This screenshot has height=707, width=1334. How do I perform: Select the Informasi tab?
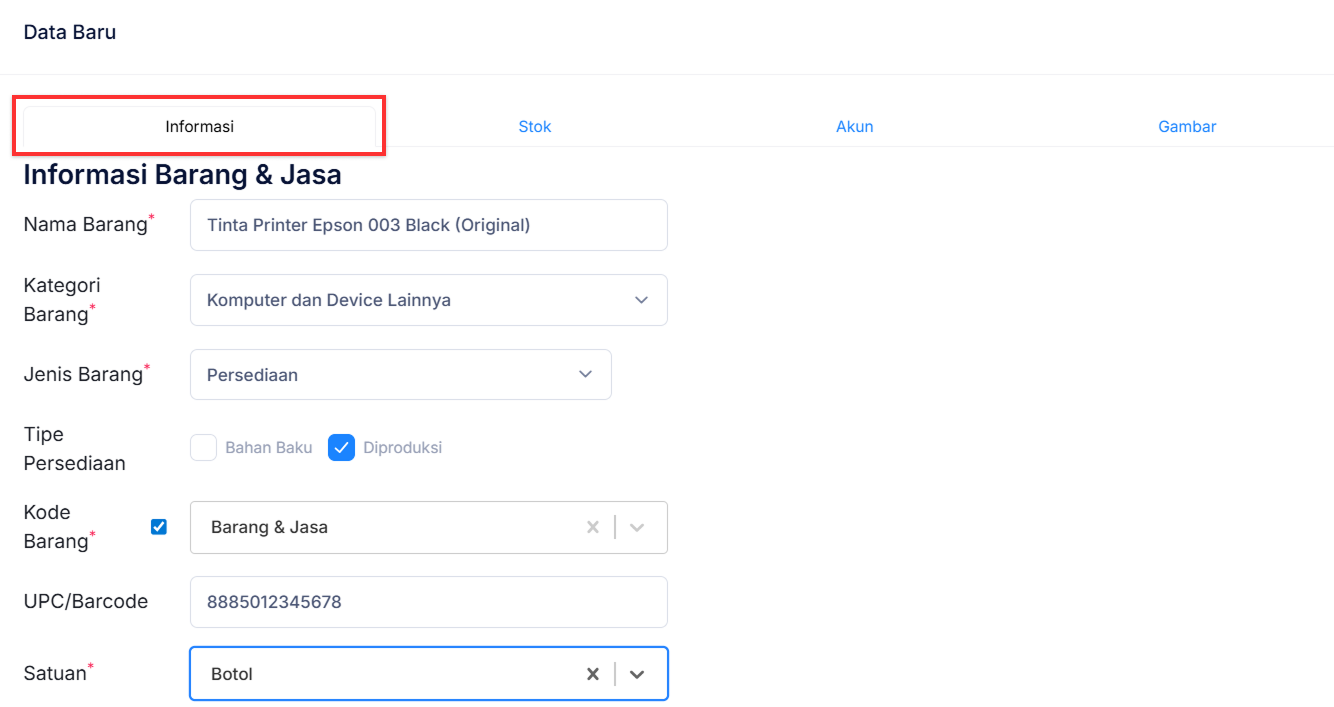click(199, 127)
